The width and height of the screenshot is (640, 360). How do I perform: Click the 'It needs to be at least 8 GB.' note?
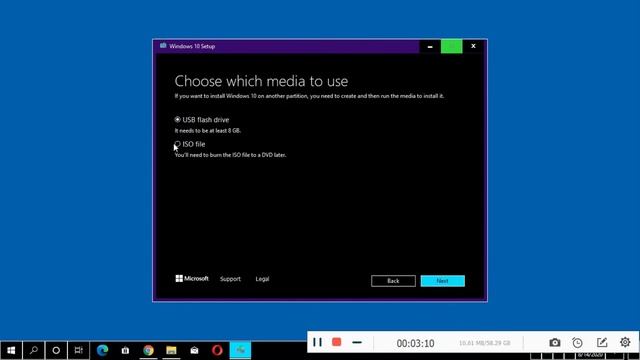click(208, 131)
